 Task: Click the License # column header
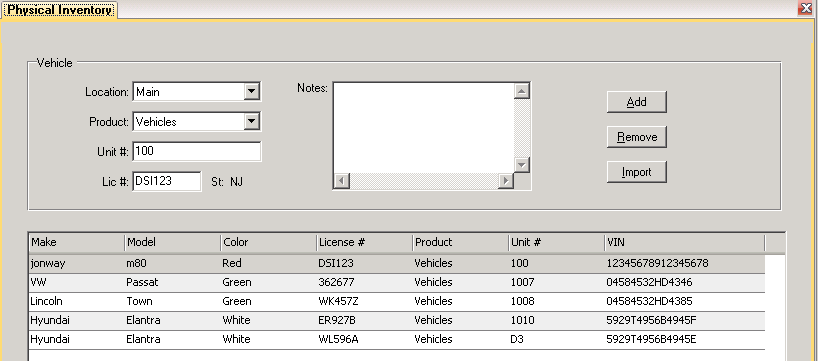pos(365,243)
